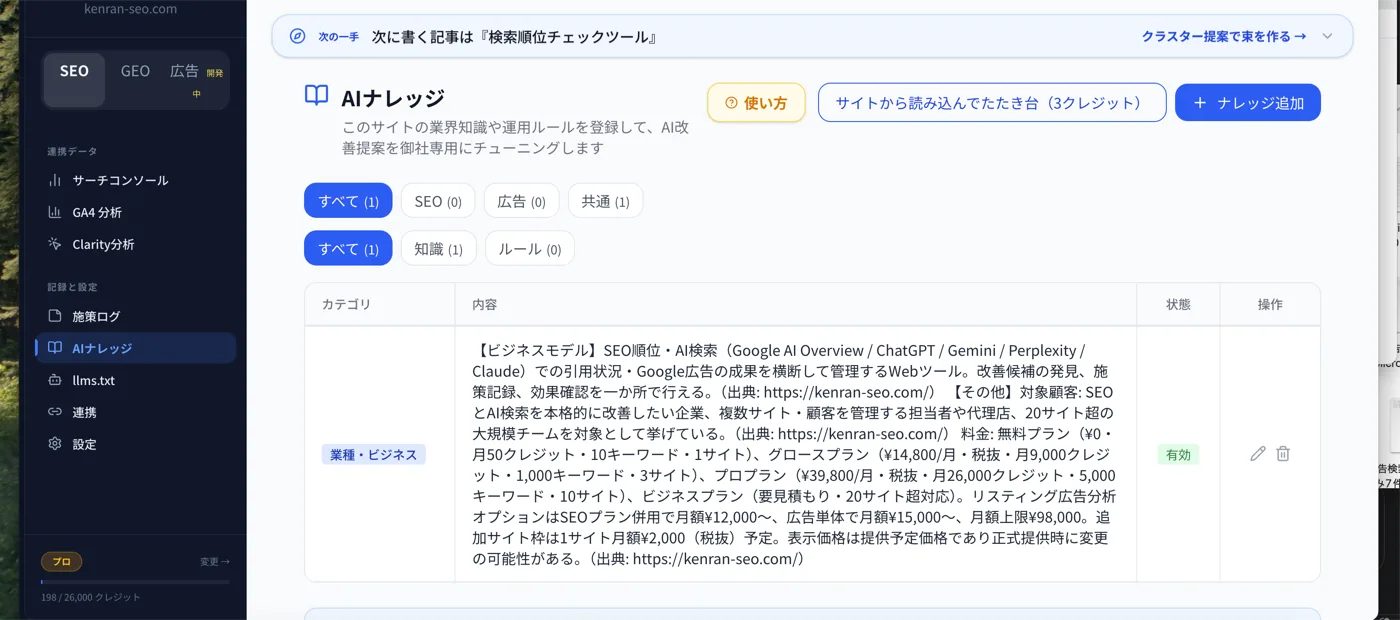Screen dimensions: 1400x620
Task: Click the サーチコンソール bar chart icon
Action: click(x=55, y=180)
